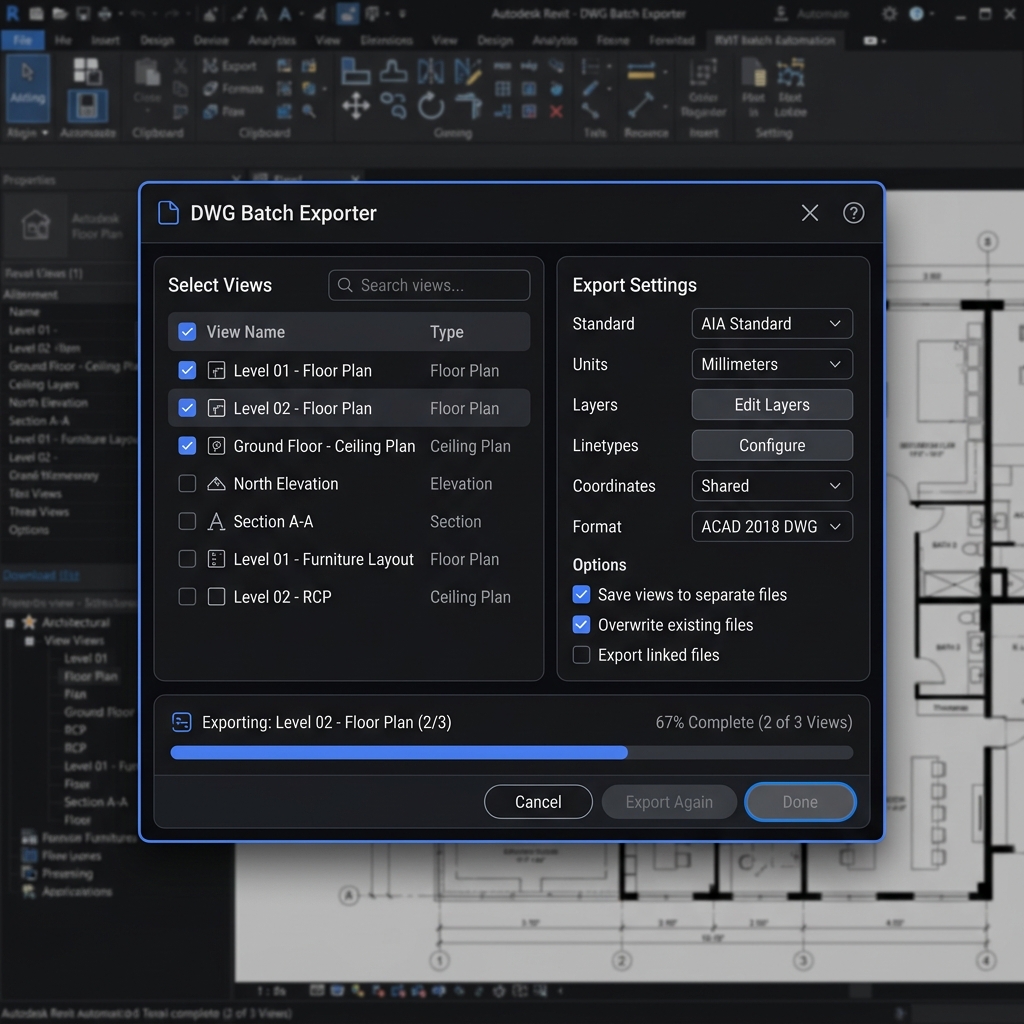
Task: Click the Furniture Layout view type icon
Action: pos(216,559)
